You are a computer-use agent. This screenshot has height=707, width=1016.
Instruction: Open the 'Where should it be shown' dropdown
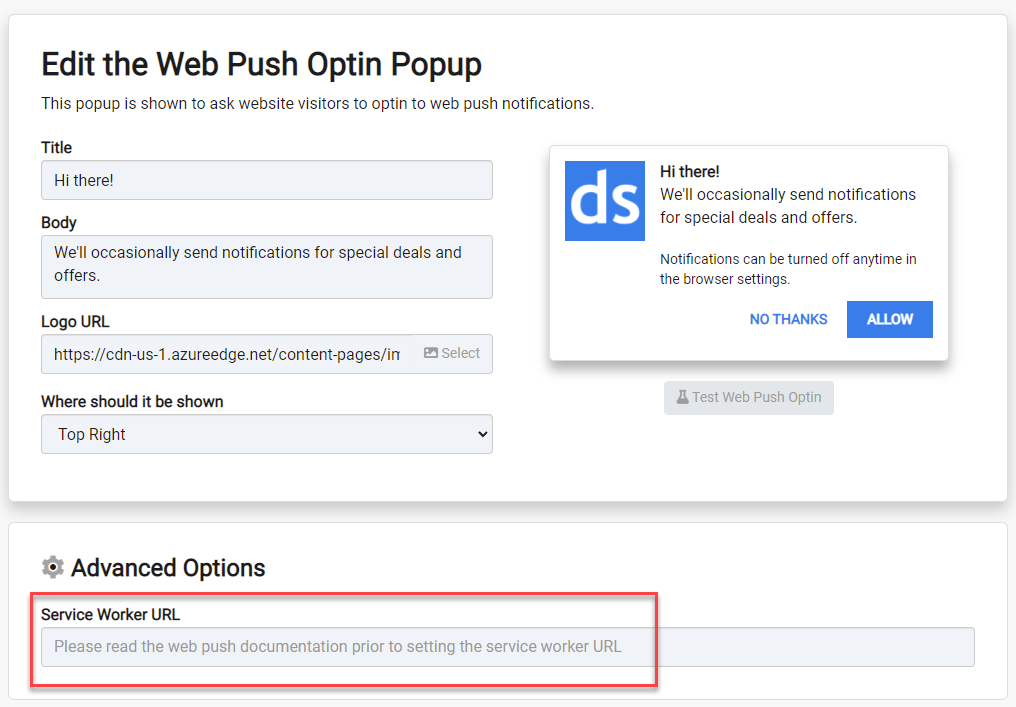click(267, 434)
